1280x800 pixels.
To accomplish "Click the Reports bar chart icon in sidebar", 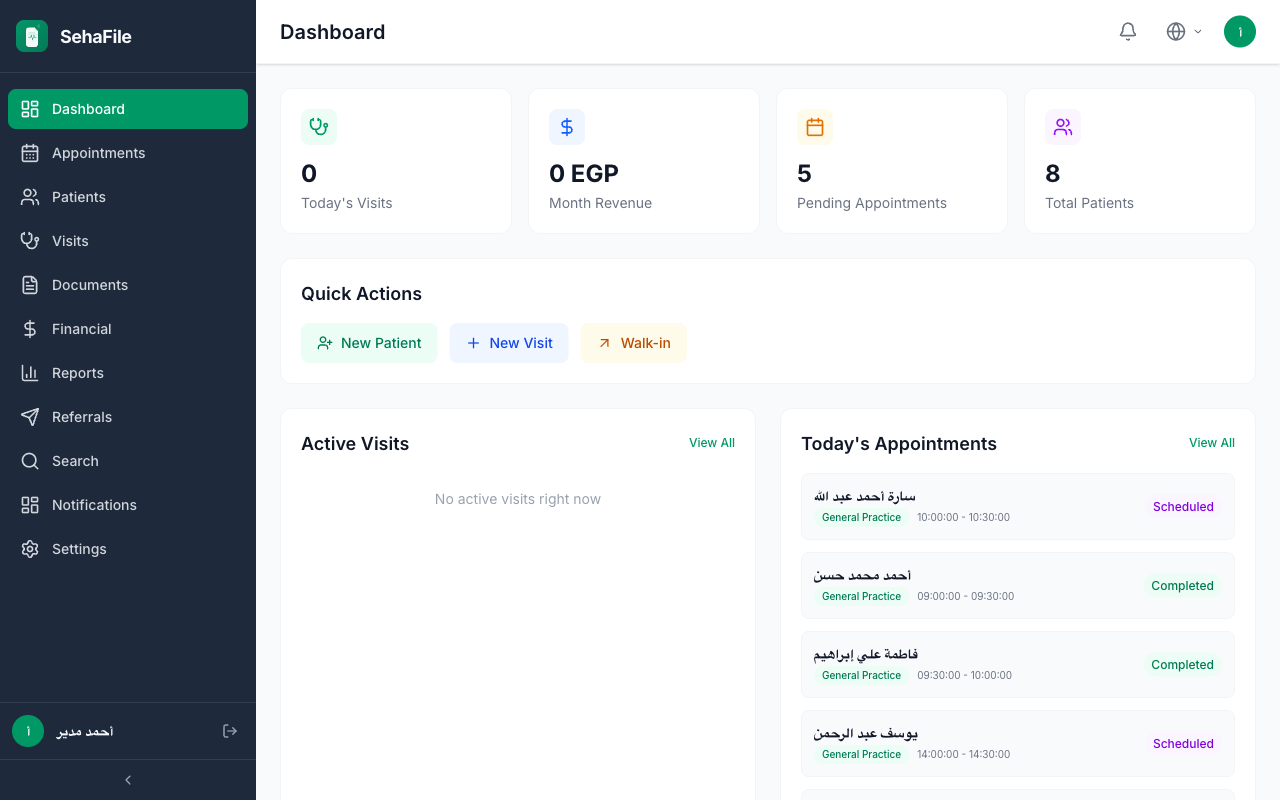I will [30, 373].
